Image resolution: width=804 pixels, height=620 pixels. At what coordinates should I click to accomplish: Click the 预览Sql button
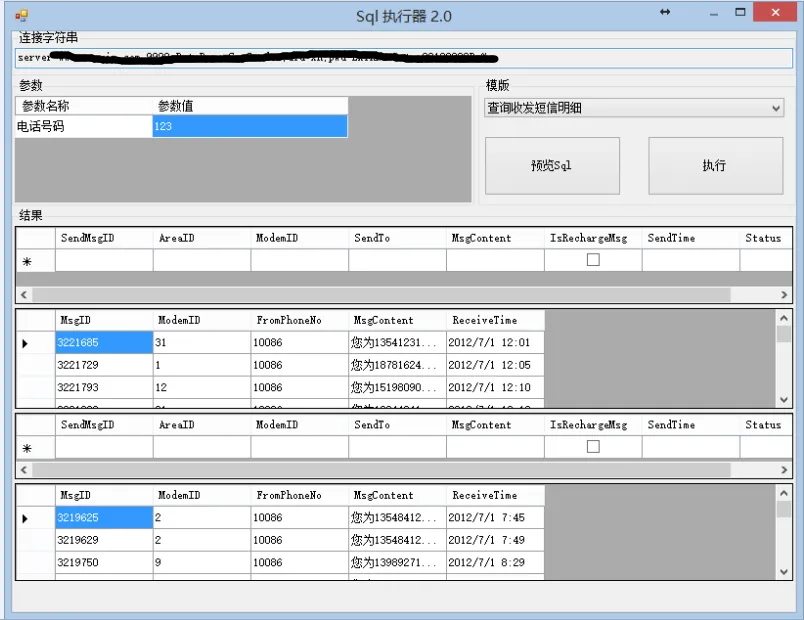(552, 166)
